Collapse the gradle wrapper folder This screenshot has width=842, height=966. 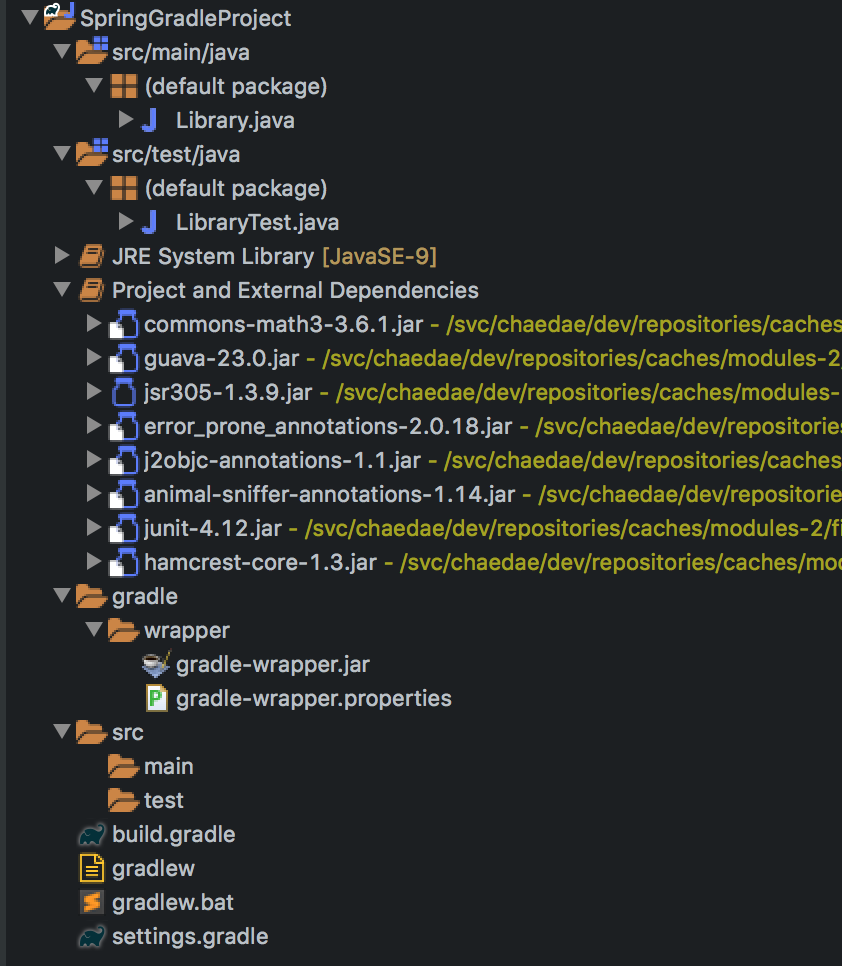pyautogui.click(x=94, y=630)
